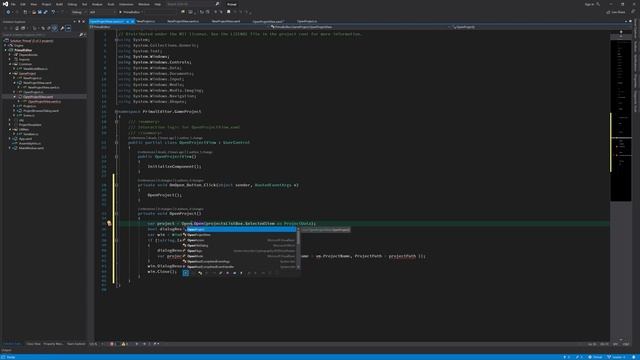640x360 pixels.
Task: Select OpenProjectView.xaml.cs in the solution tree
Action: point(44,101)
